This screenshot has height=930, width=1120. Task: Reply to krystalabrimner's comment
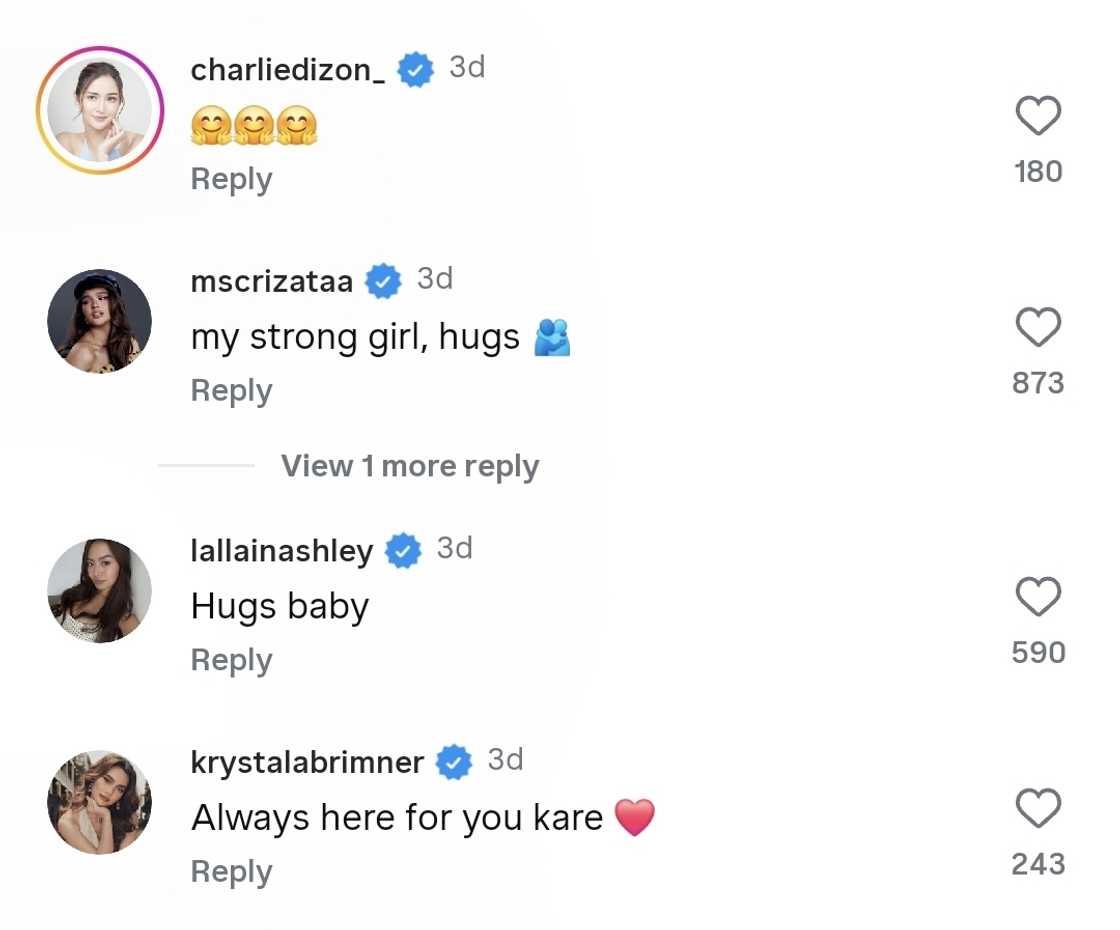(231, 870)
